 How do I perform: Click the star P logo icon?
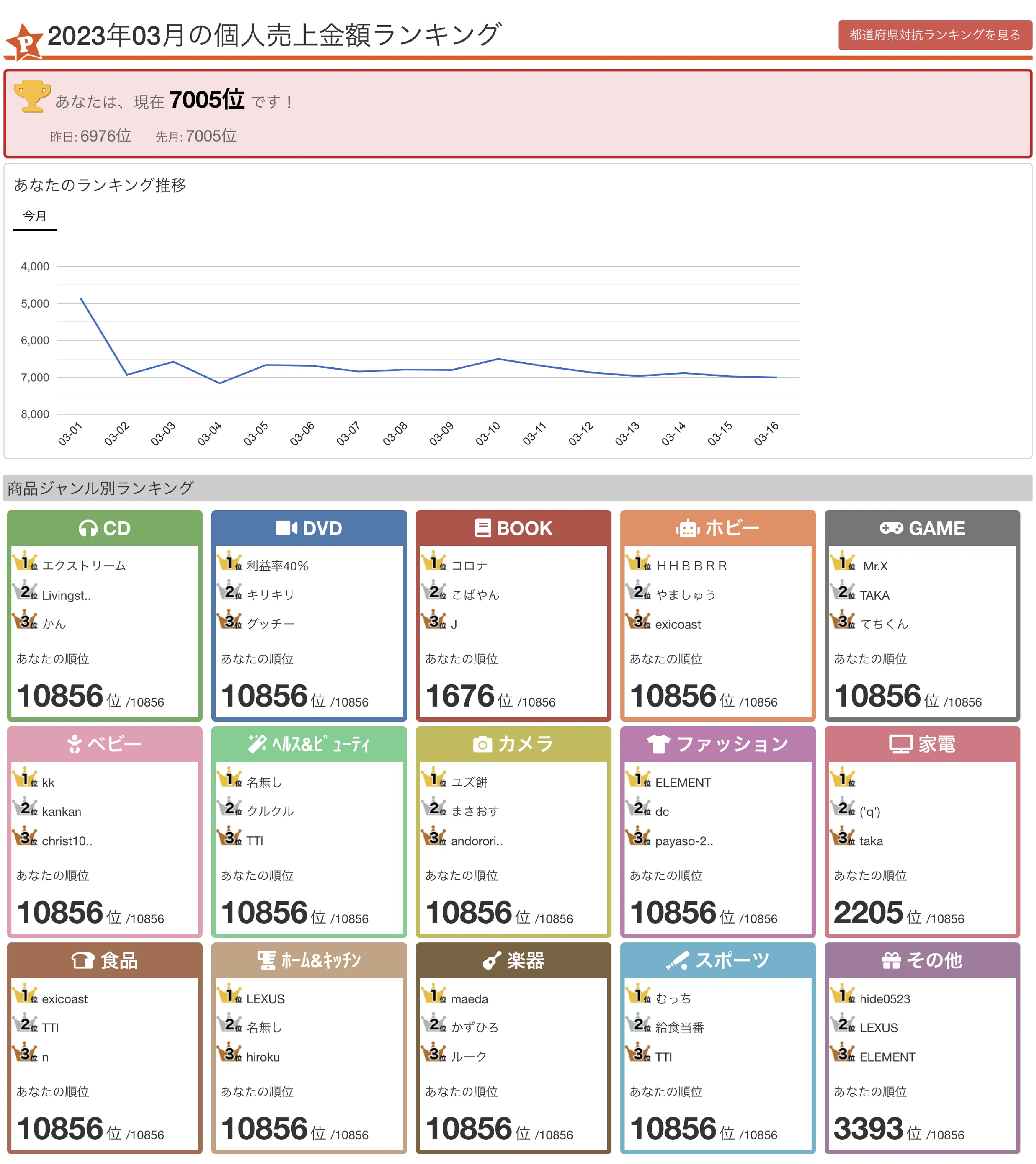tap(24, 41)
